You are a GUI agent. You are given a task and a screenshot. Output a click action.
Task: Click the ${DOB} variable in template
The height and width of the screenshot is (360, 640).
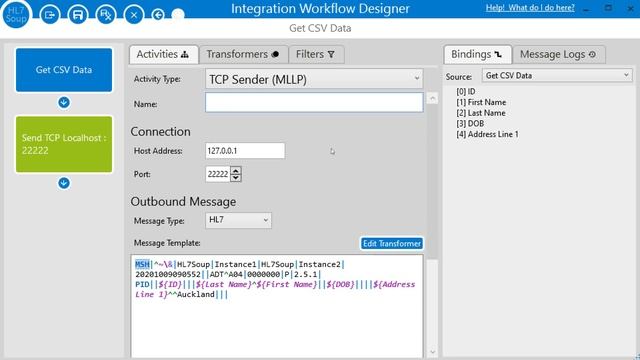pyautogui.click(x=340, y=284)
